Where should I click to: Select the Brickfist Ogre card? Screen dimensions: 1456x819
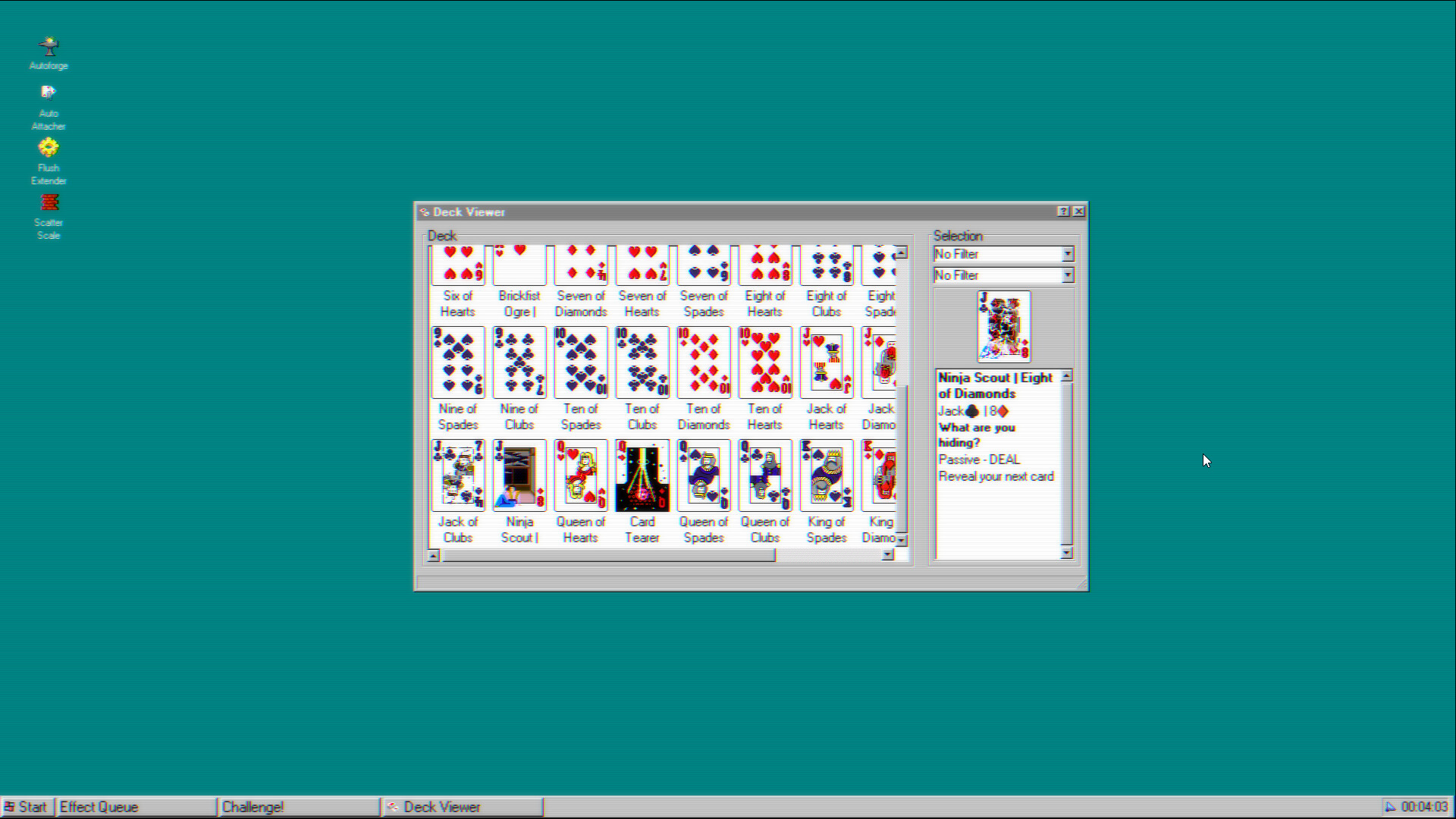519,264
